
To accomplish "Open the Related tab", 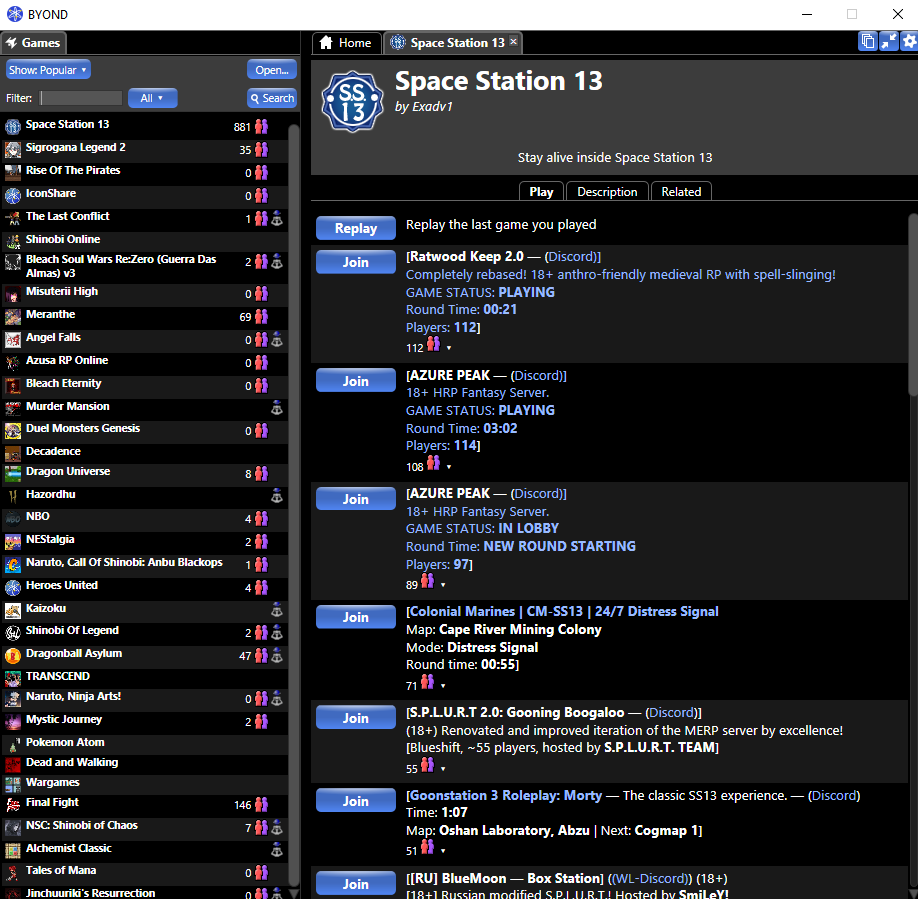I will click(681, 191).
